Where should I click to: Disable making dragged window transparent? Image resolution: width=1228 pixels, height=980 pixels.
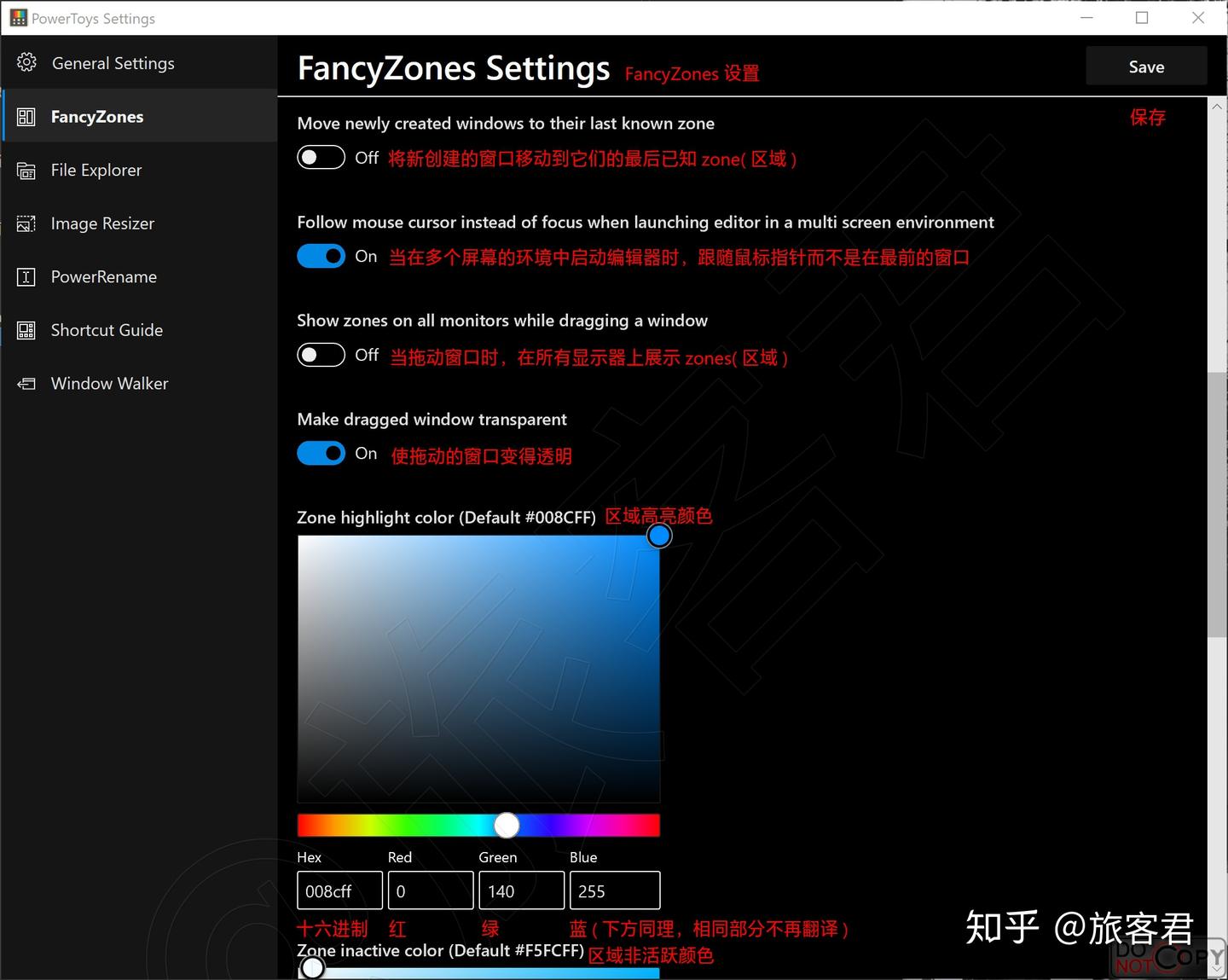(321, 453)
